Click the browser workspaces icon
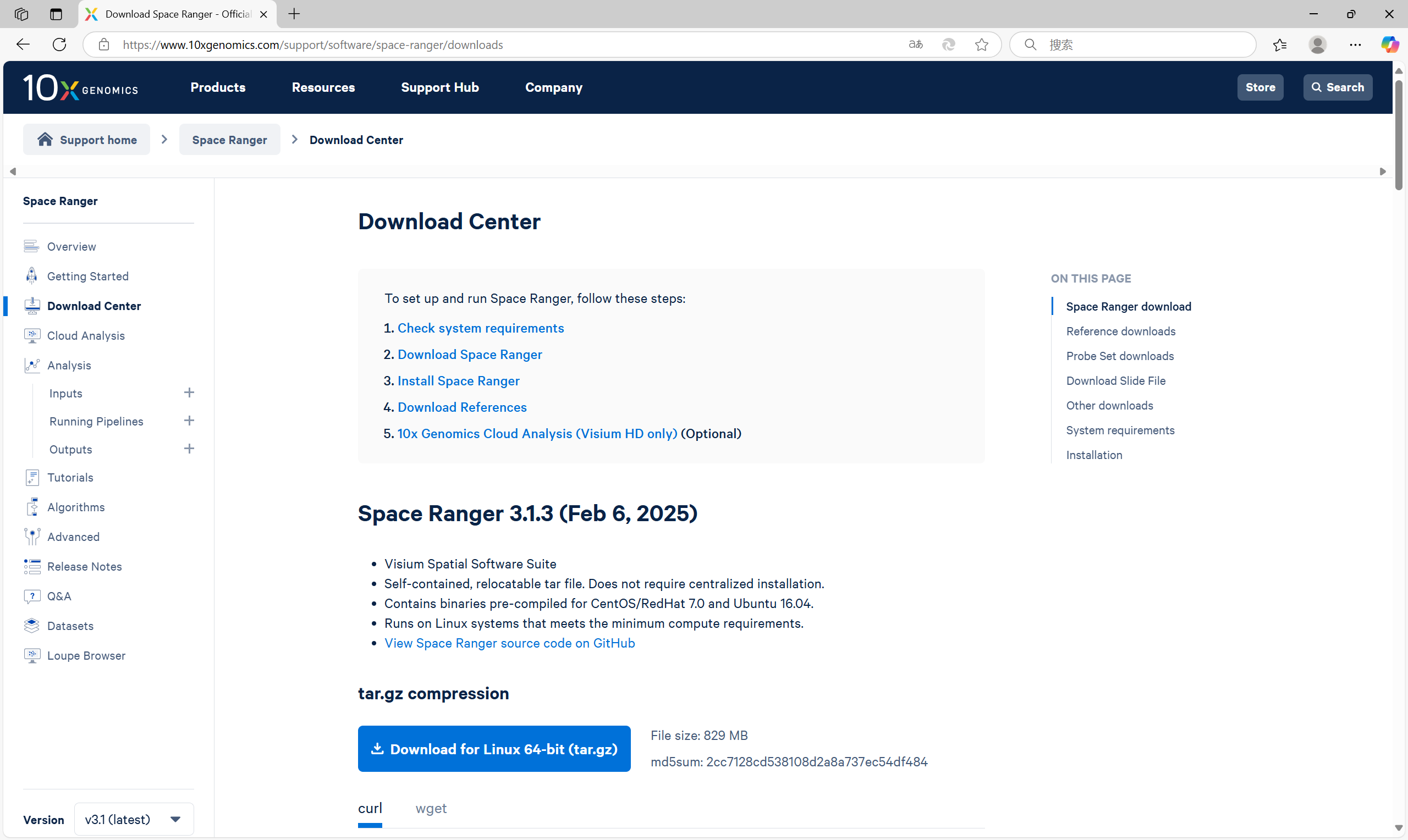 click(21, 14)
